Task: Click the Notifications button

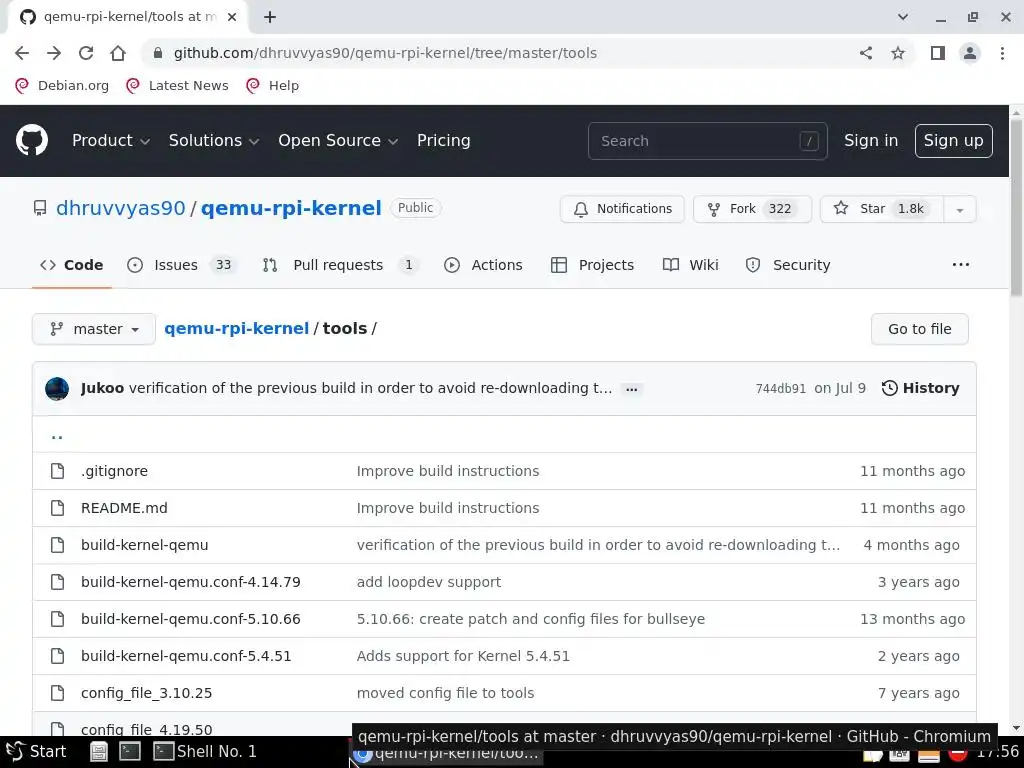Action: pyautogui.click(x=622, y=209)
